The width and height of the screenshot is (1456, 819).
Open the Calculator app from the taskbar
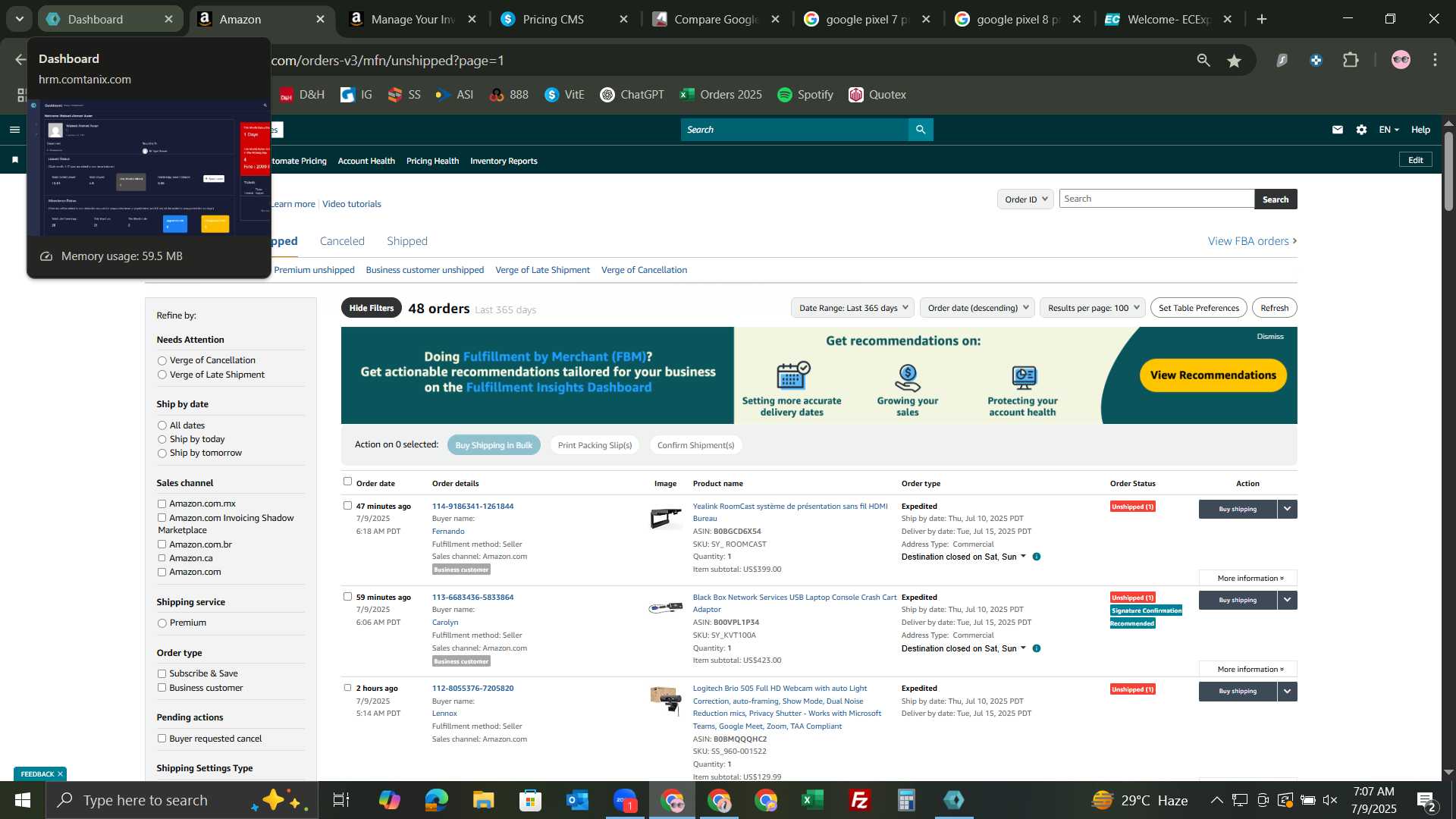pos(907,800)
